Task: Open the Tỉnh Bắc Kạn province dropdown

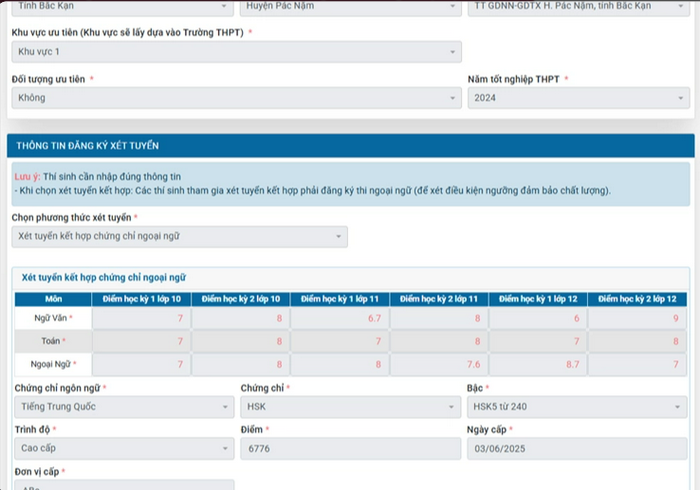Action: (122, 8)
